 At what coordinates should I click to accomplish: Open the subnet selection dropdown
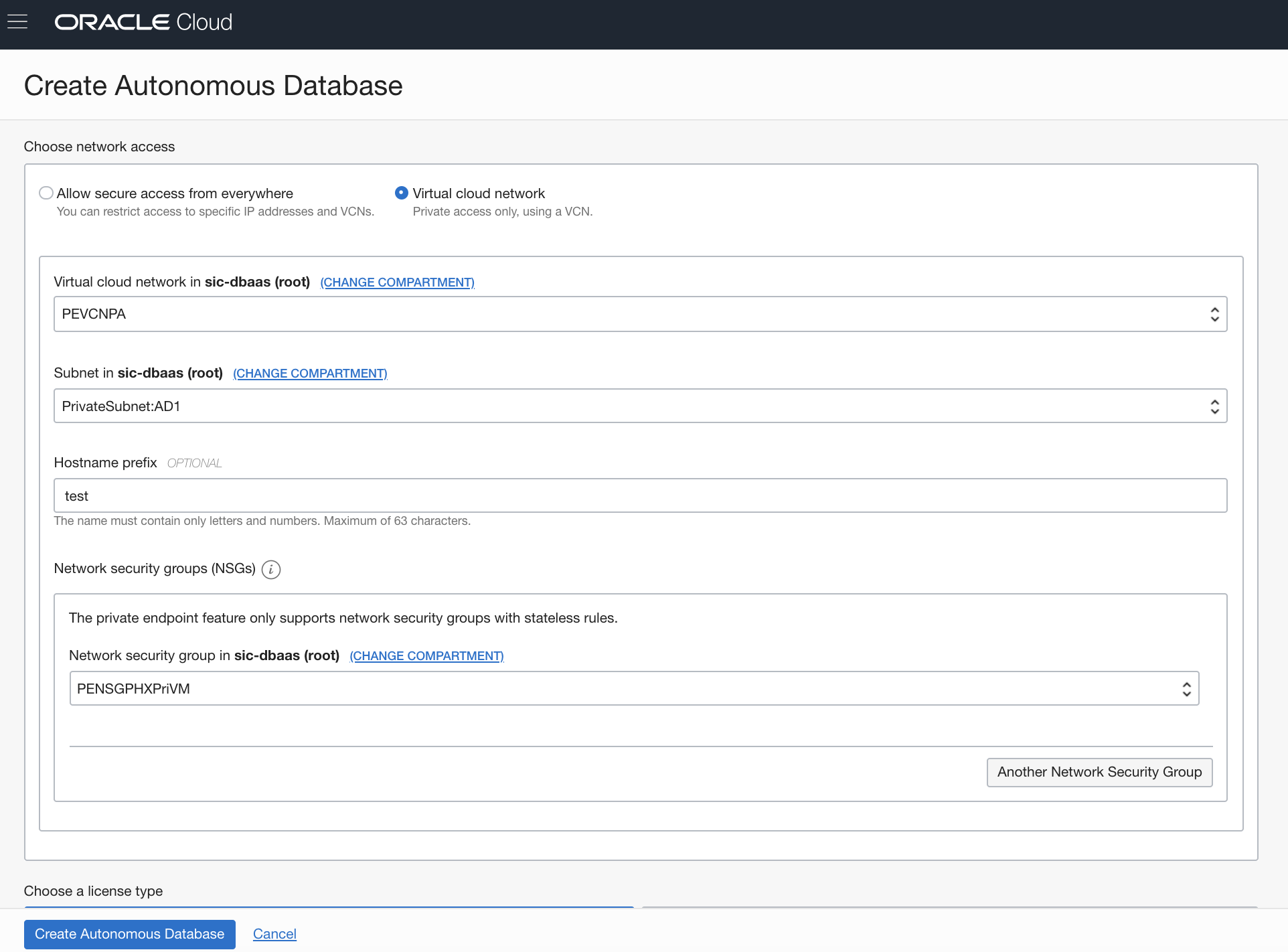[x=639, y=406]
